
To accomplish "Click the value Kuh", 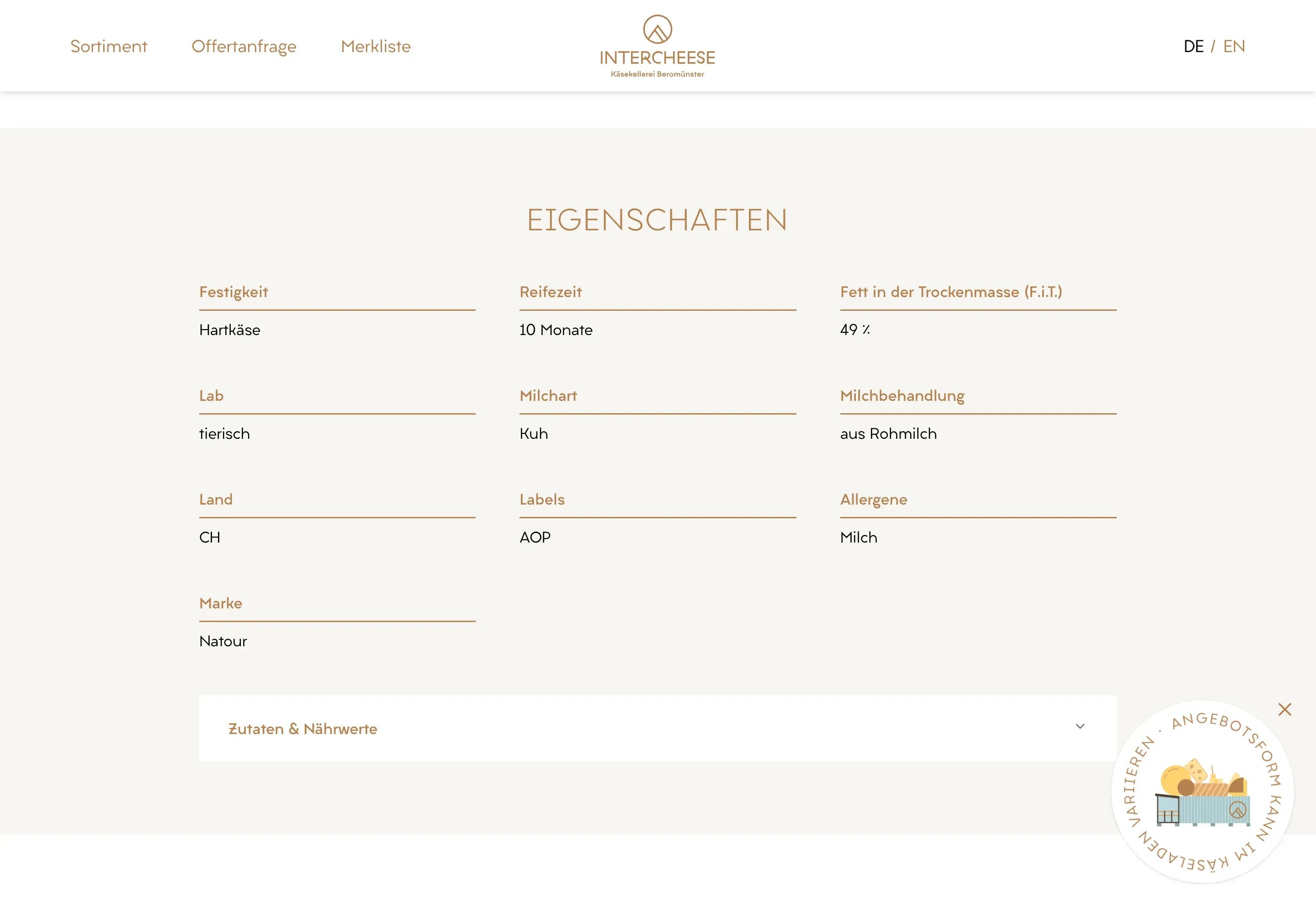I will [x=533, y=433].
